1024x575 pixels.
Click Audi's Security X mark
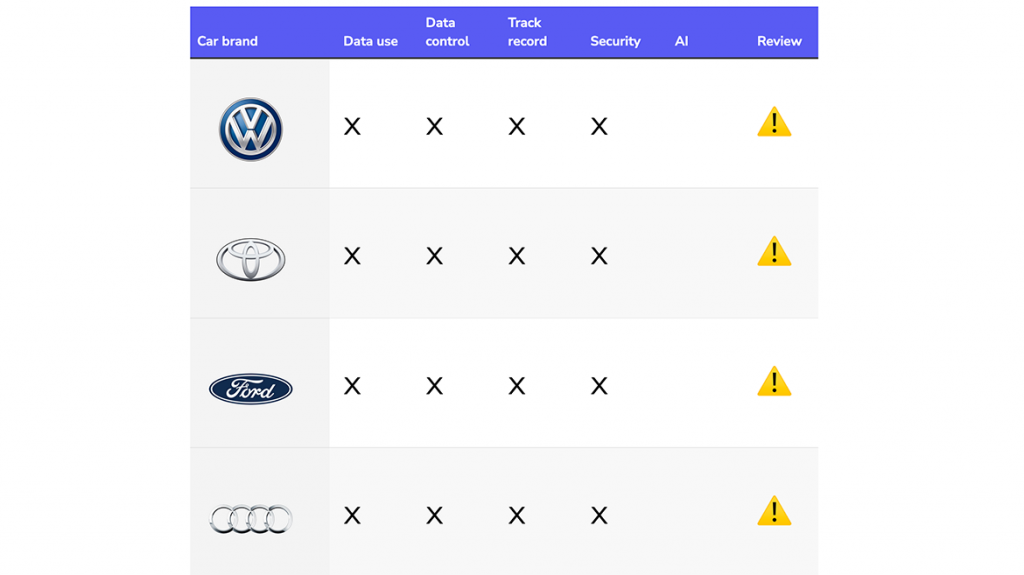[599, 516]
